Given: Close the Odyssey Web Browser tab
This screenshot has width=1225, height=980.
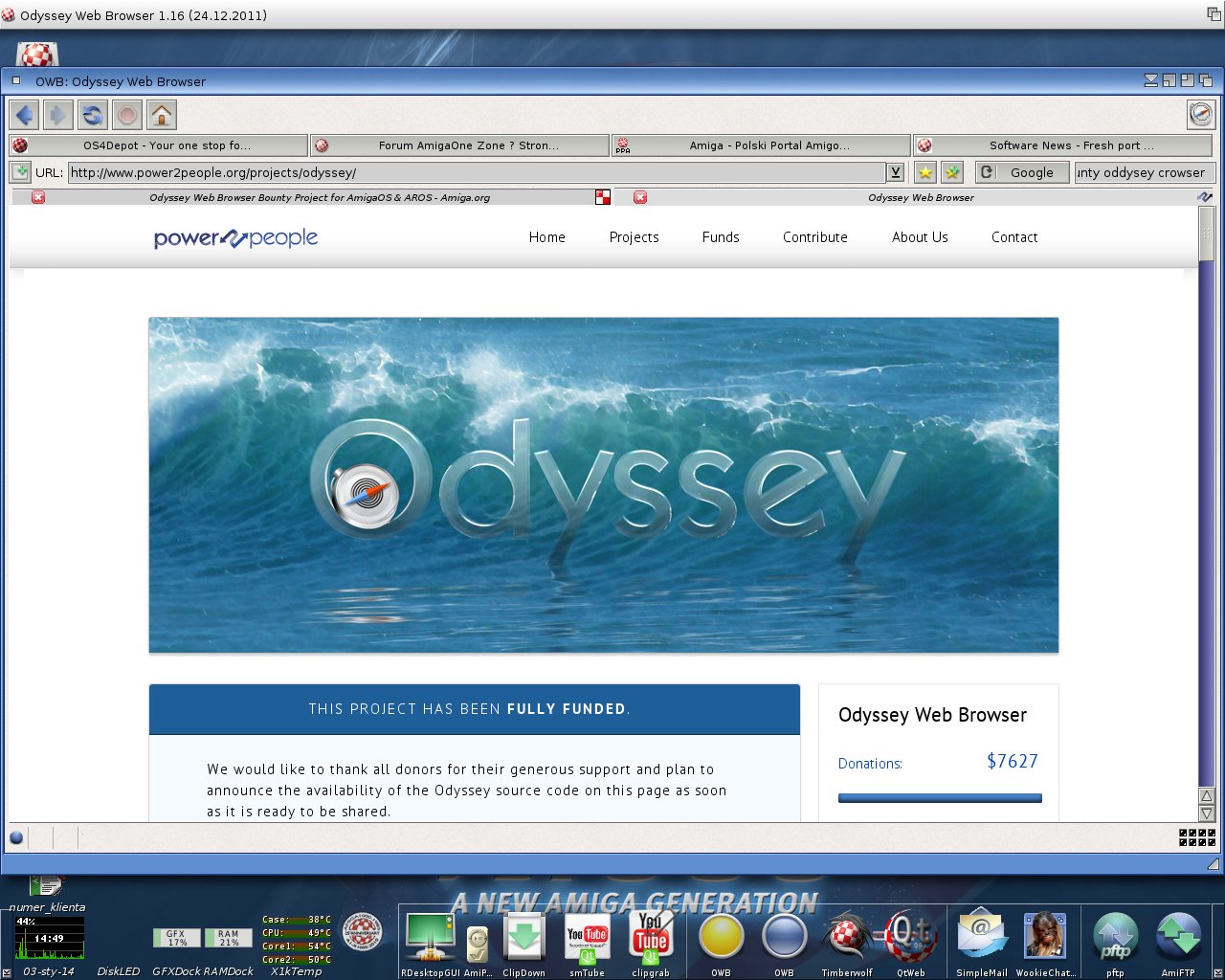Looking at the screenshot, I should pyautogui.click(x=640, y=197).
